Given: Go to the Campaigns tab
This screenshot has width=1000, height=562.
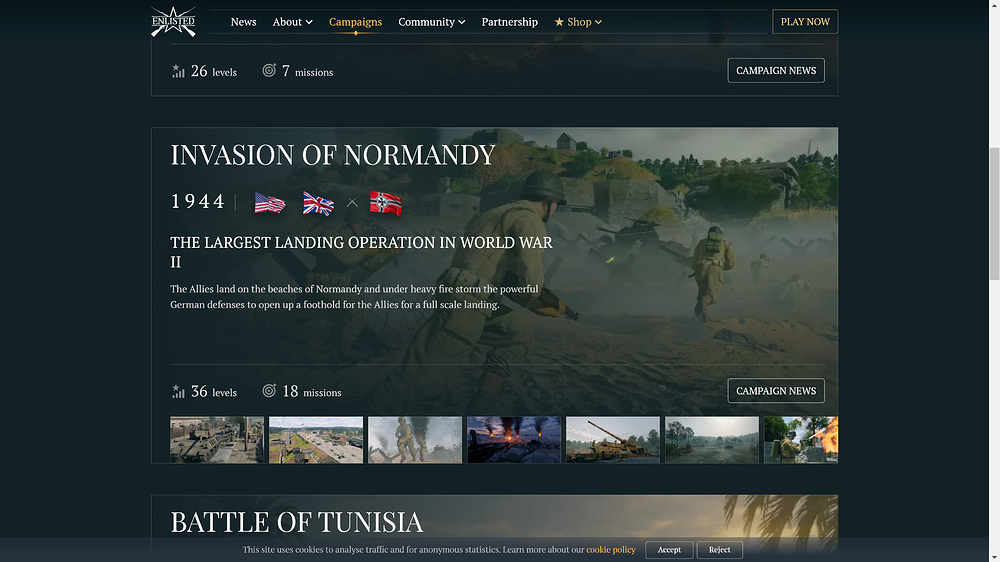Looking at the screenshot, I should pyautogui.click(x=355, y=22).
